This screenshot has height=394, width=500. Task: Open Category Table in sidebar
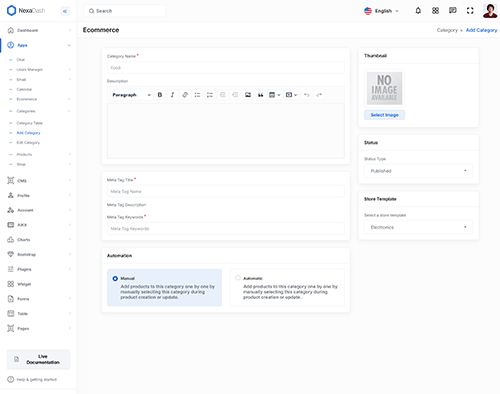[30, 123]
